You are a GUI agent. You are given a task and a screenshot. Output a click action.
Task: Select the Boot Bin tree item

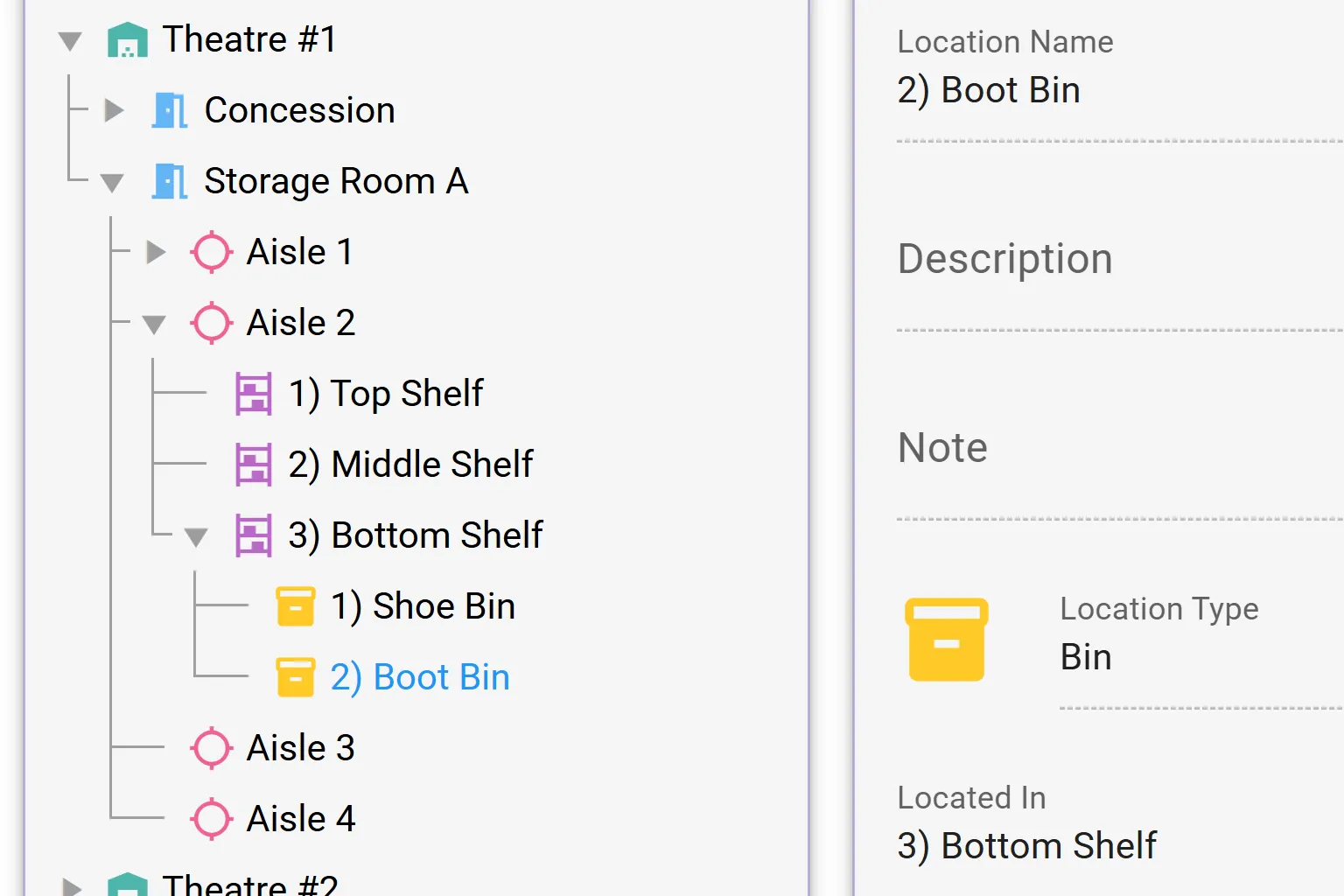pos(420,676)
